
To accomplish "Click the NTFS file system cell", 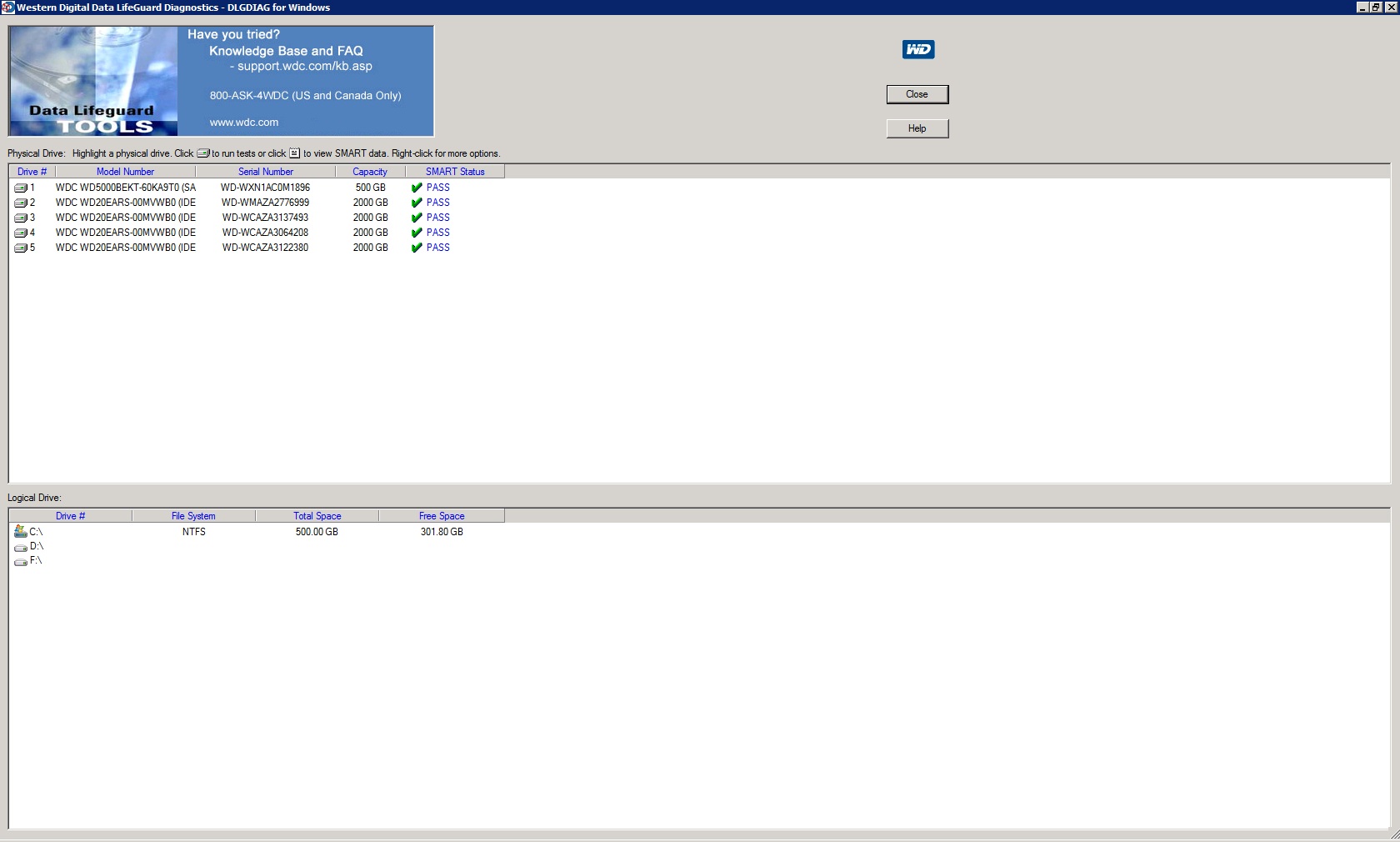I will pyautogui.click(x=194, y=532).
